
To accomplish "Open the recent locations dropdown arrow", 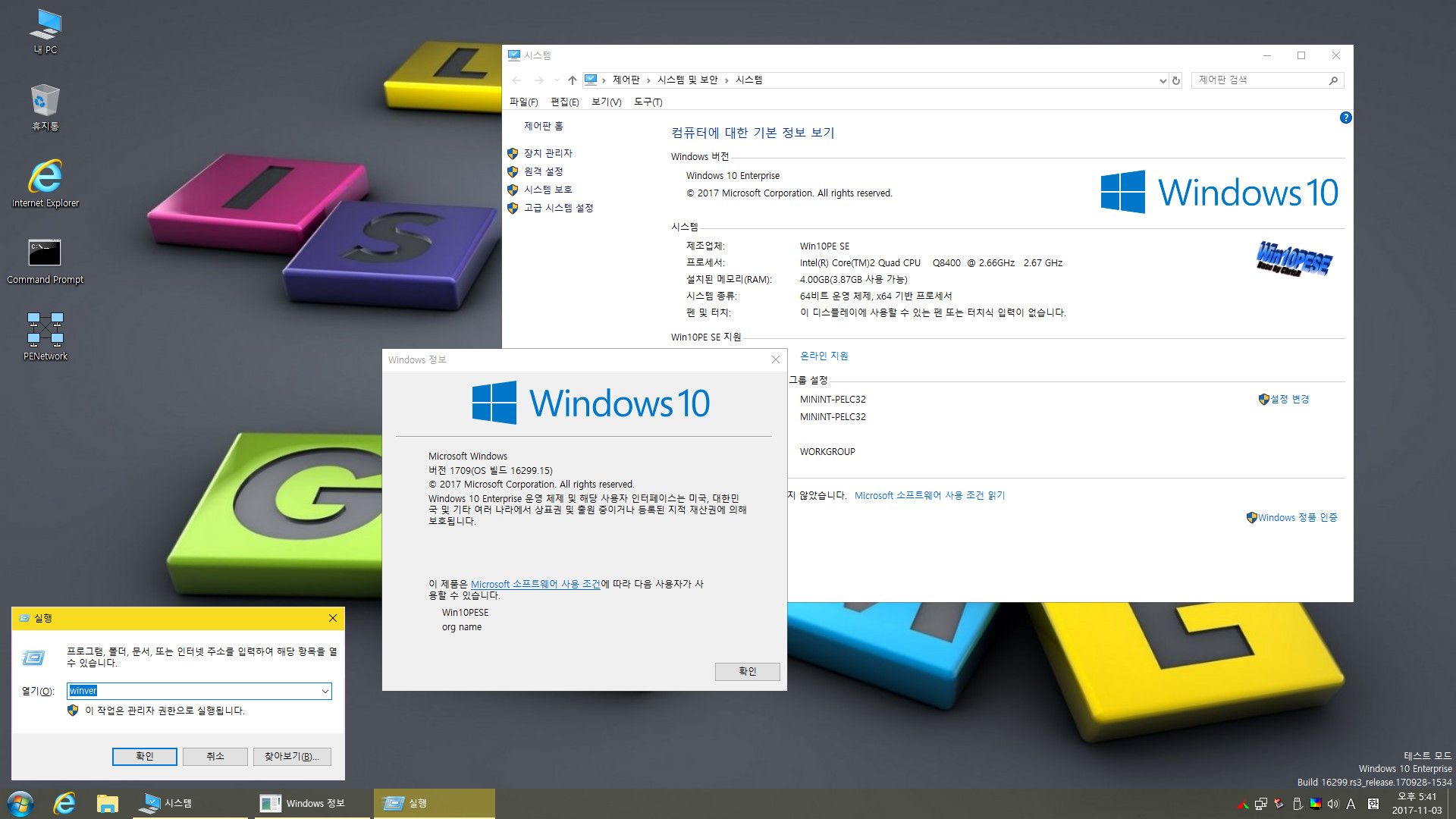I will 557,80.
